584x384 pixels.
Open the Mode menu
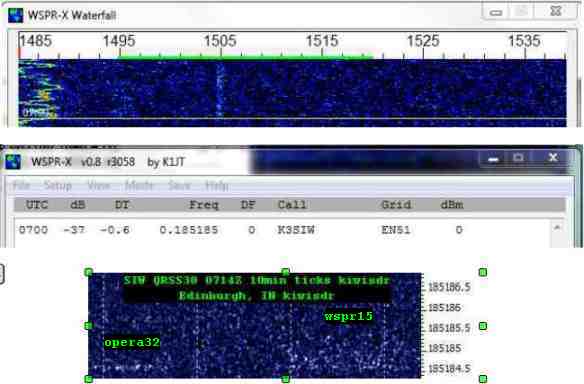[139, 185]
